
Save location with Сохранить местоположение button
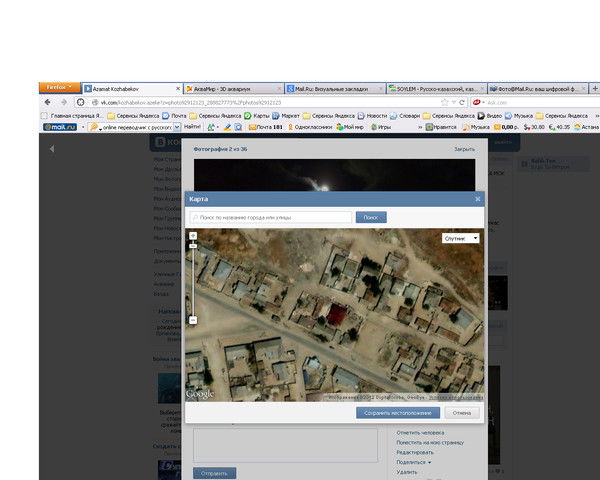pyautogui.click(x=397, y=412)
